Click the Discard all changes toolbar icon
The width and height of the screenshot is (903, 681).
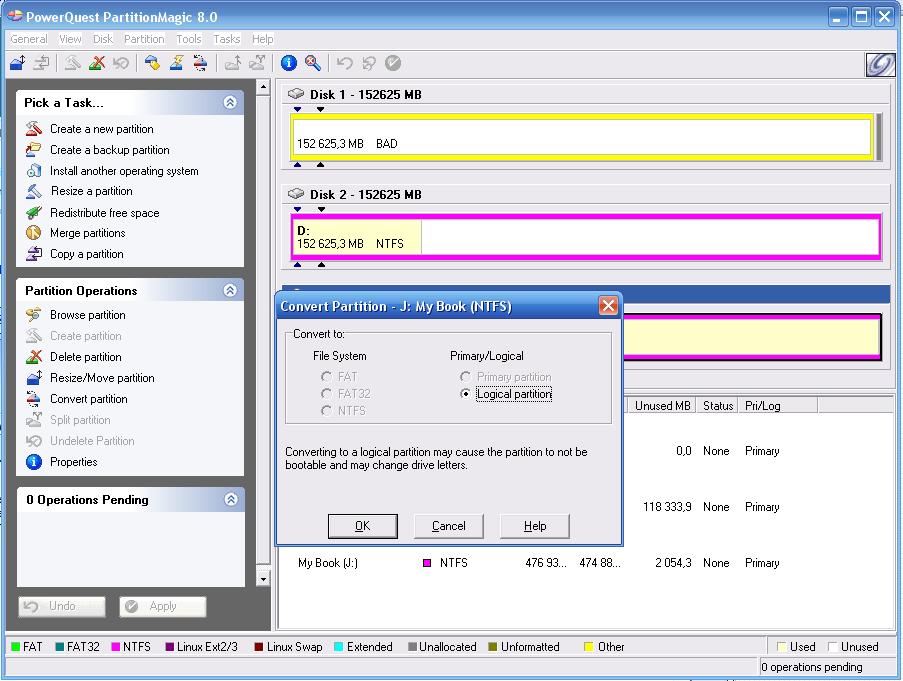[x=369, y=63]
